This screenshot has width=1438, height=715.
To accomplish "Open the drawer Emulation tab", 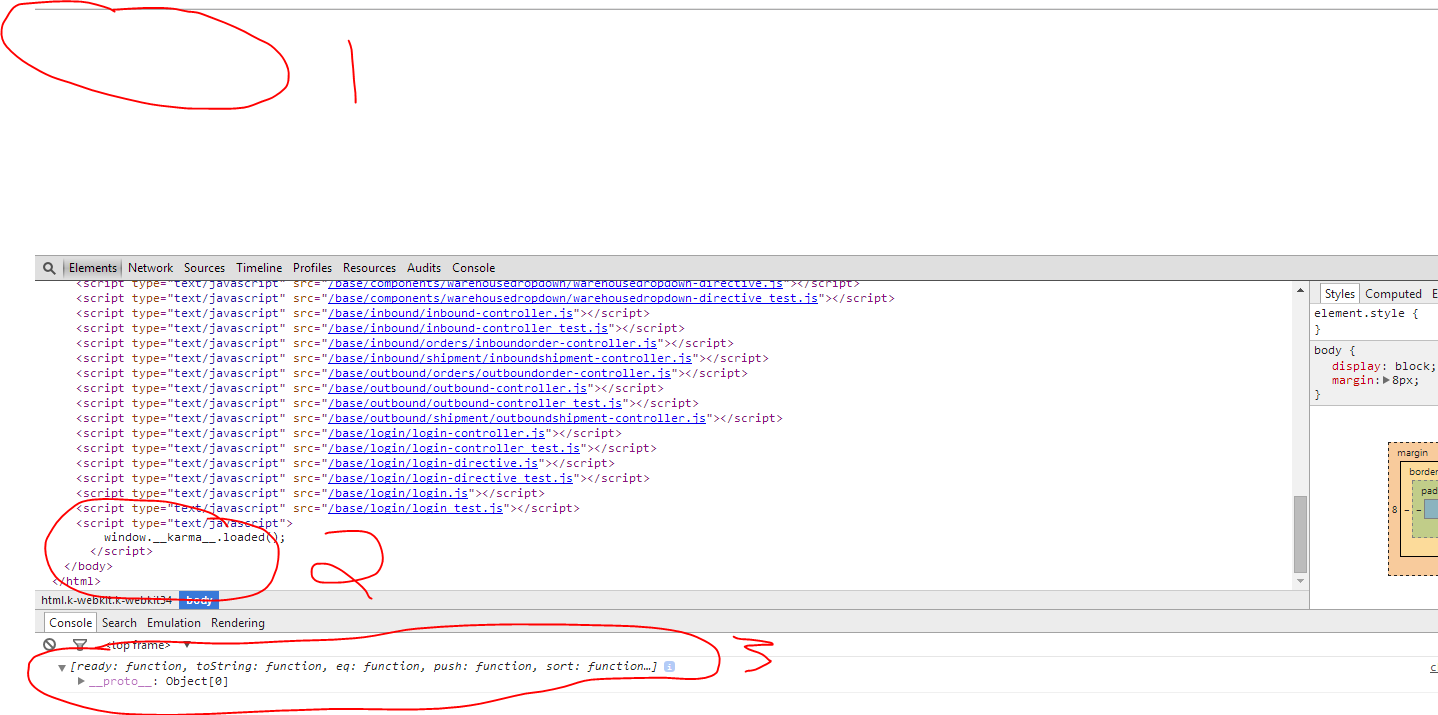I will 174,623.
